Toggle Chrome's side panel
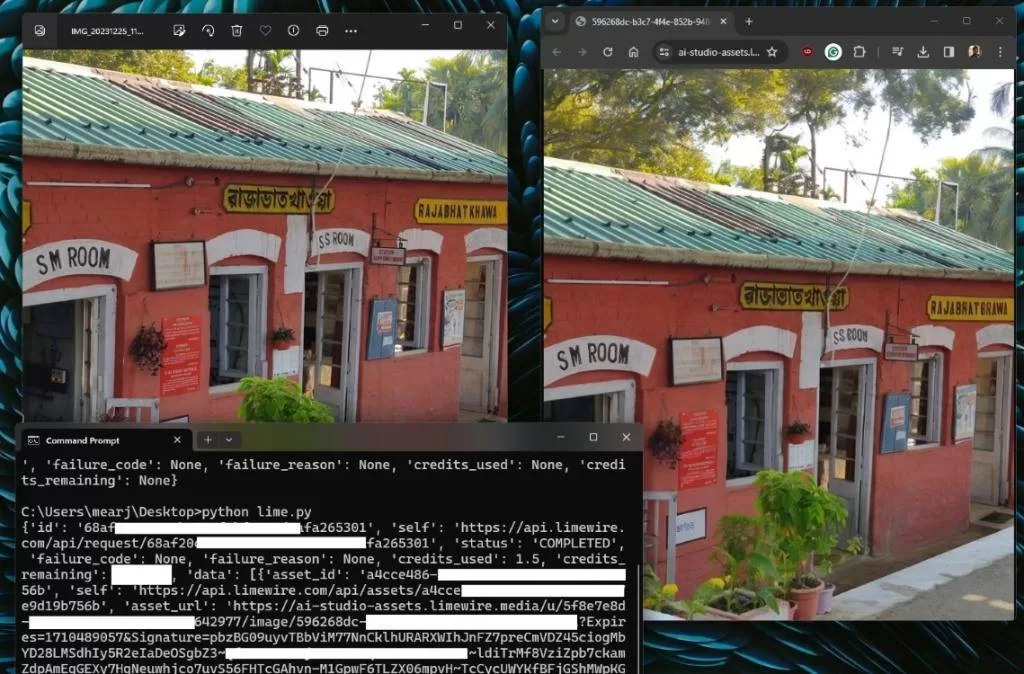The image size is (1024, 674). point(948,52)
